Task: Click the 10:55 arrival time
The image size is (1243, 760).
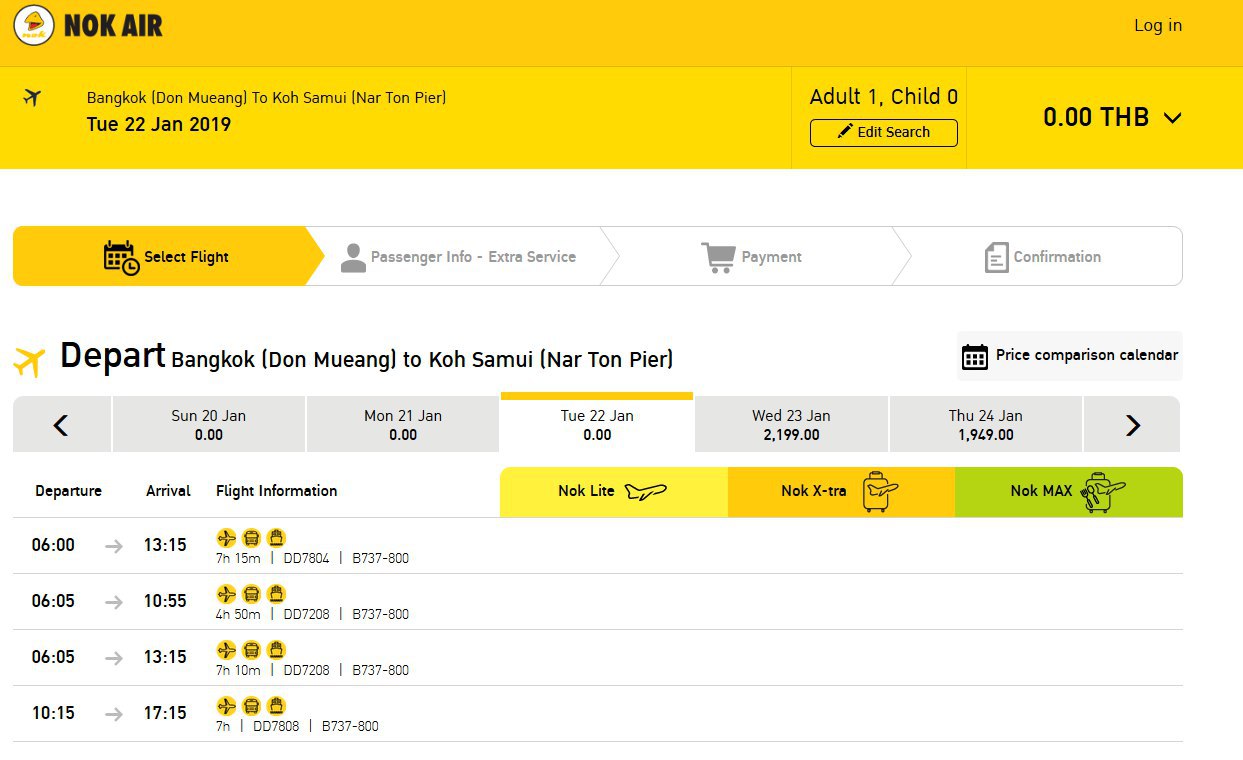Action: (165, 601)
